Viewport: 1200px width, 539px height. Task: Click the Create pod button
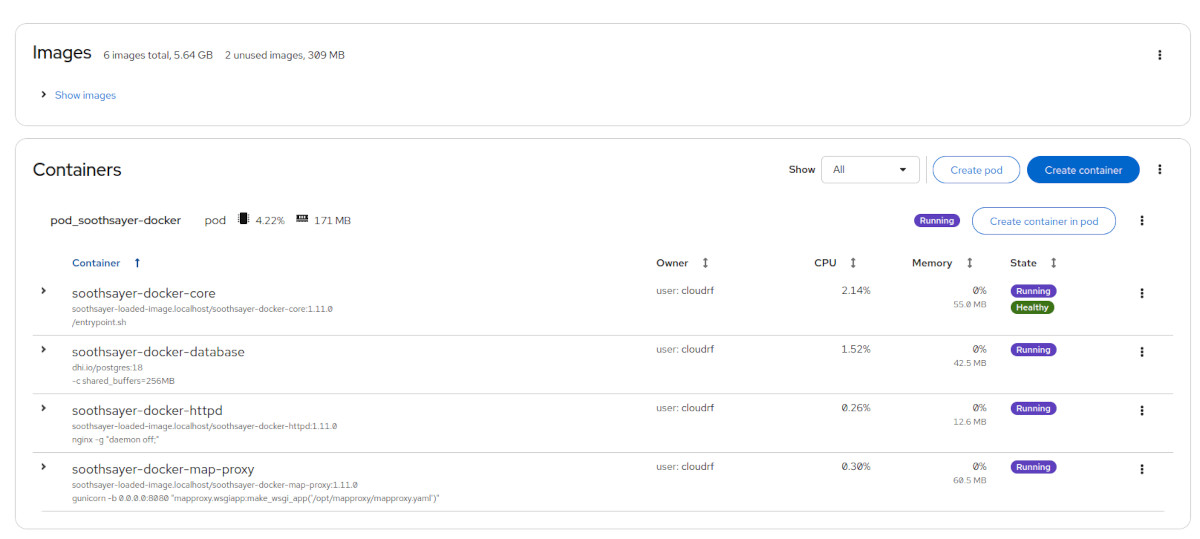[x=976, y=170]
